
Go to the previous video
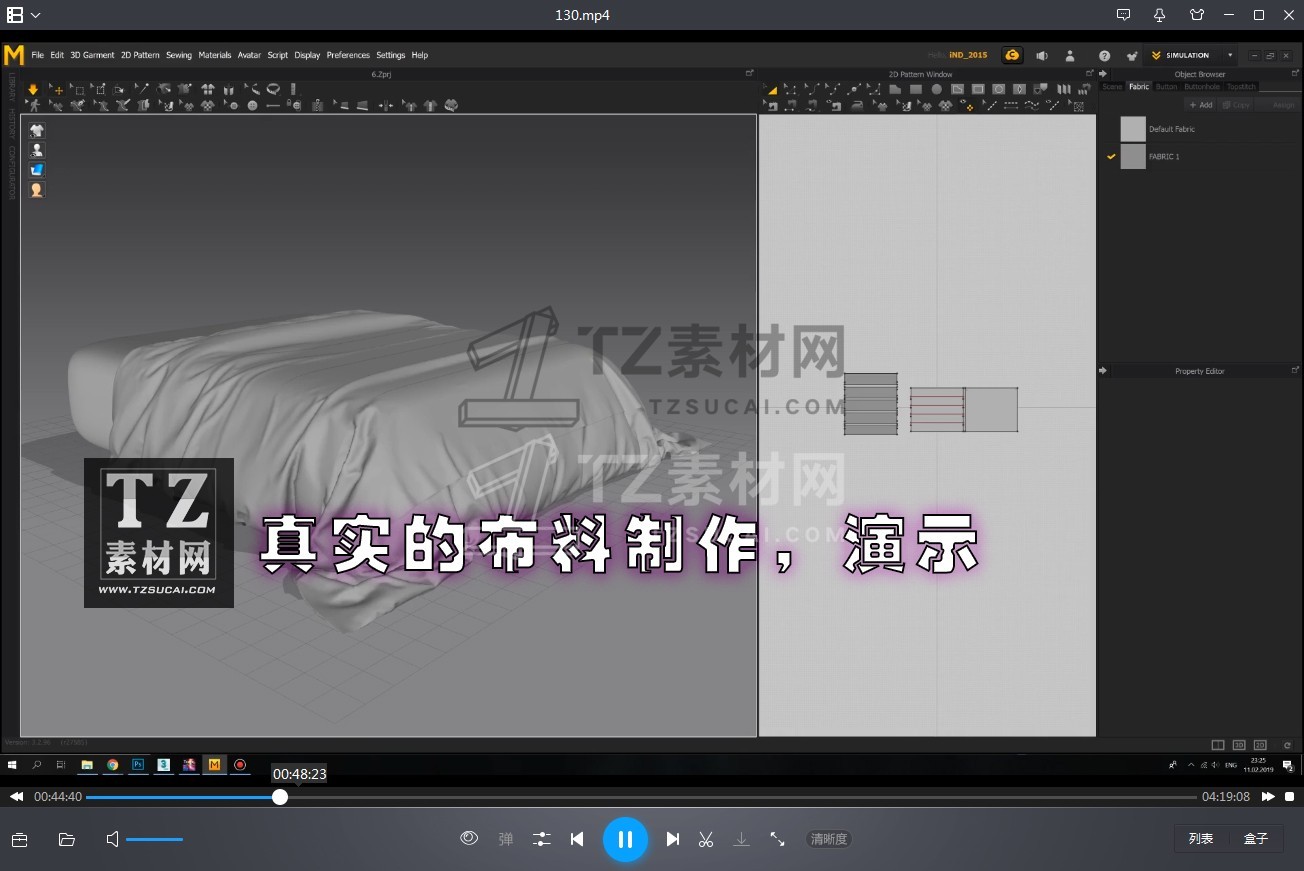pos(577,839)
